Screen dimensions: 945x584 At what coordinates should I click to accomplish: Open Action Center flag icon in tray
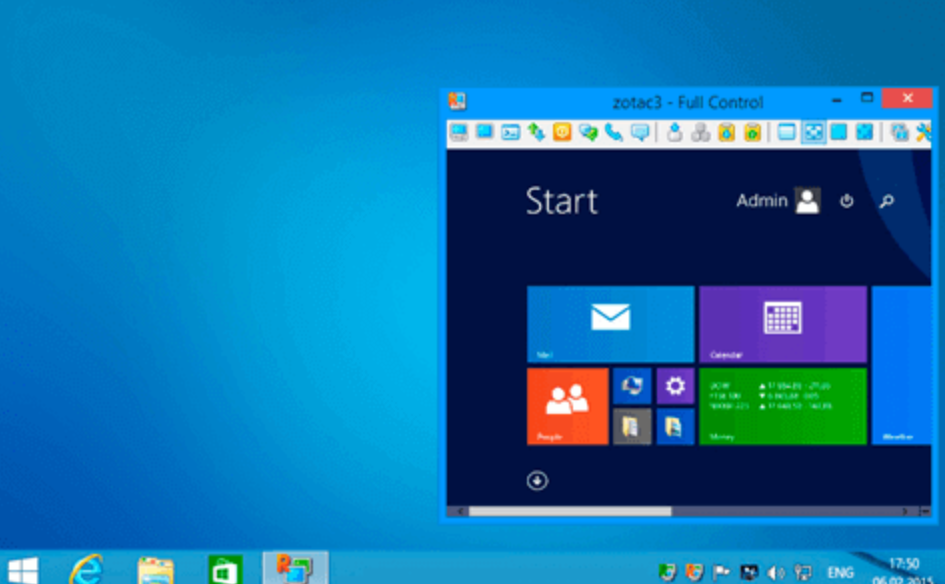pyautogui.click(x=721, y=571)
